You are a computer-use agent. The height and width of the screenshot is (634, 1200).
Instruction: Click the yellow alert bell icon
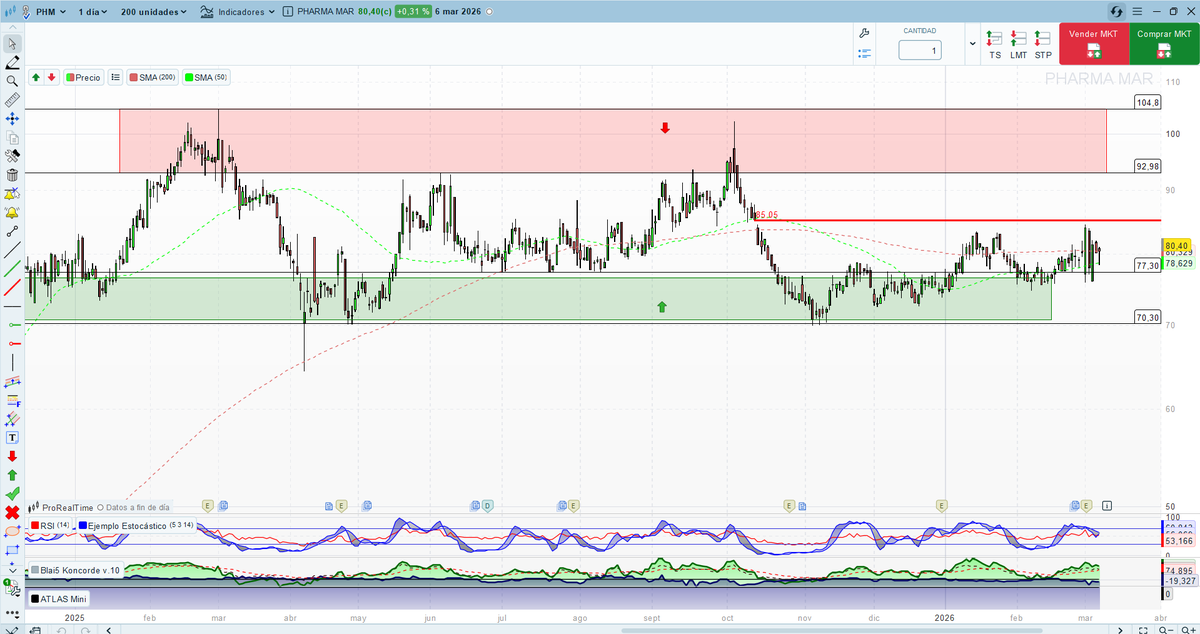12,213
